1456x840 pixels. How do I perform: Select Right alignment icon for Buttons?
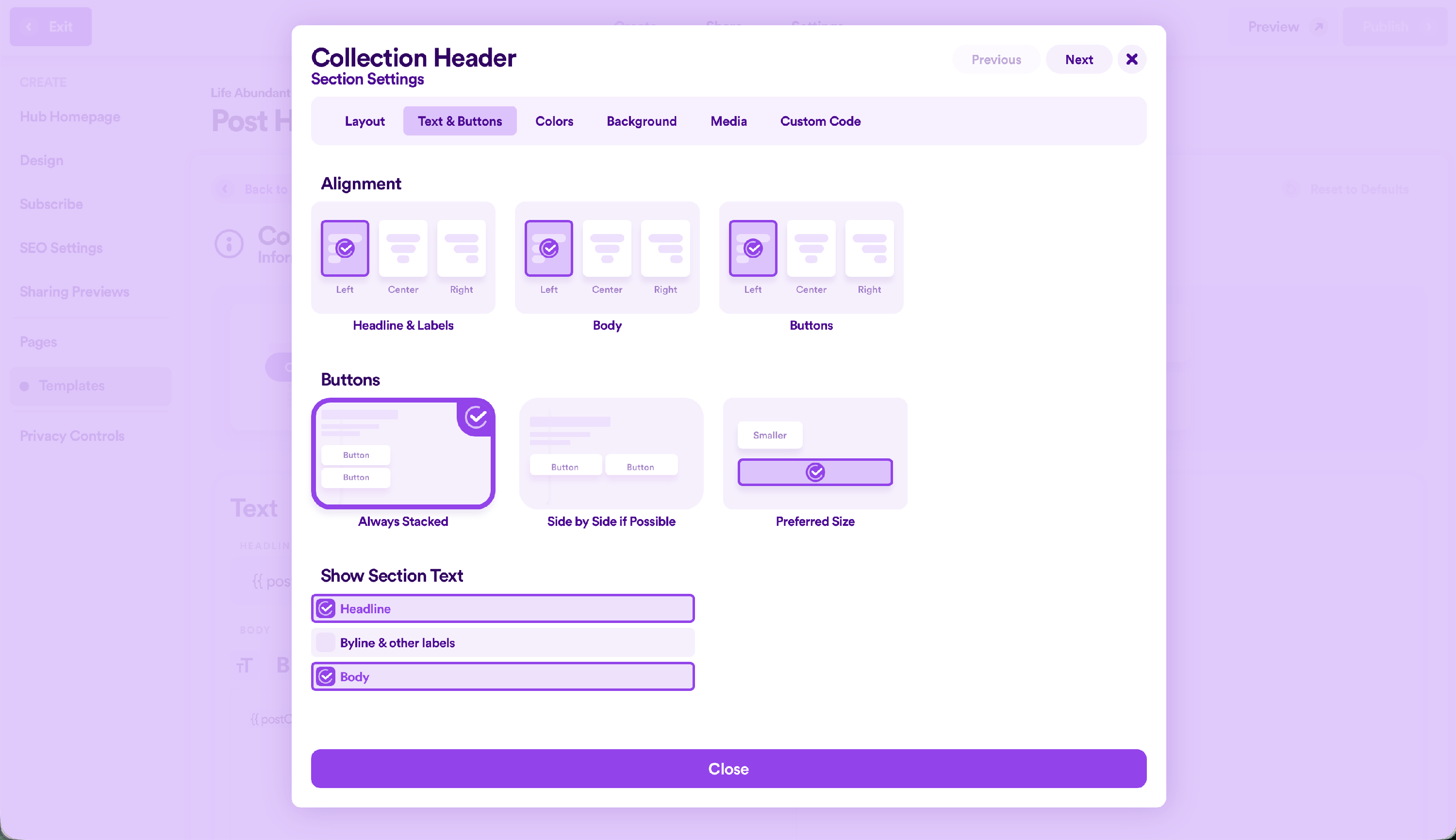(869, 248)
